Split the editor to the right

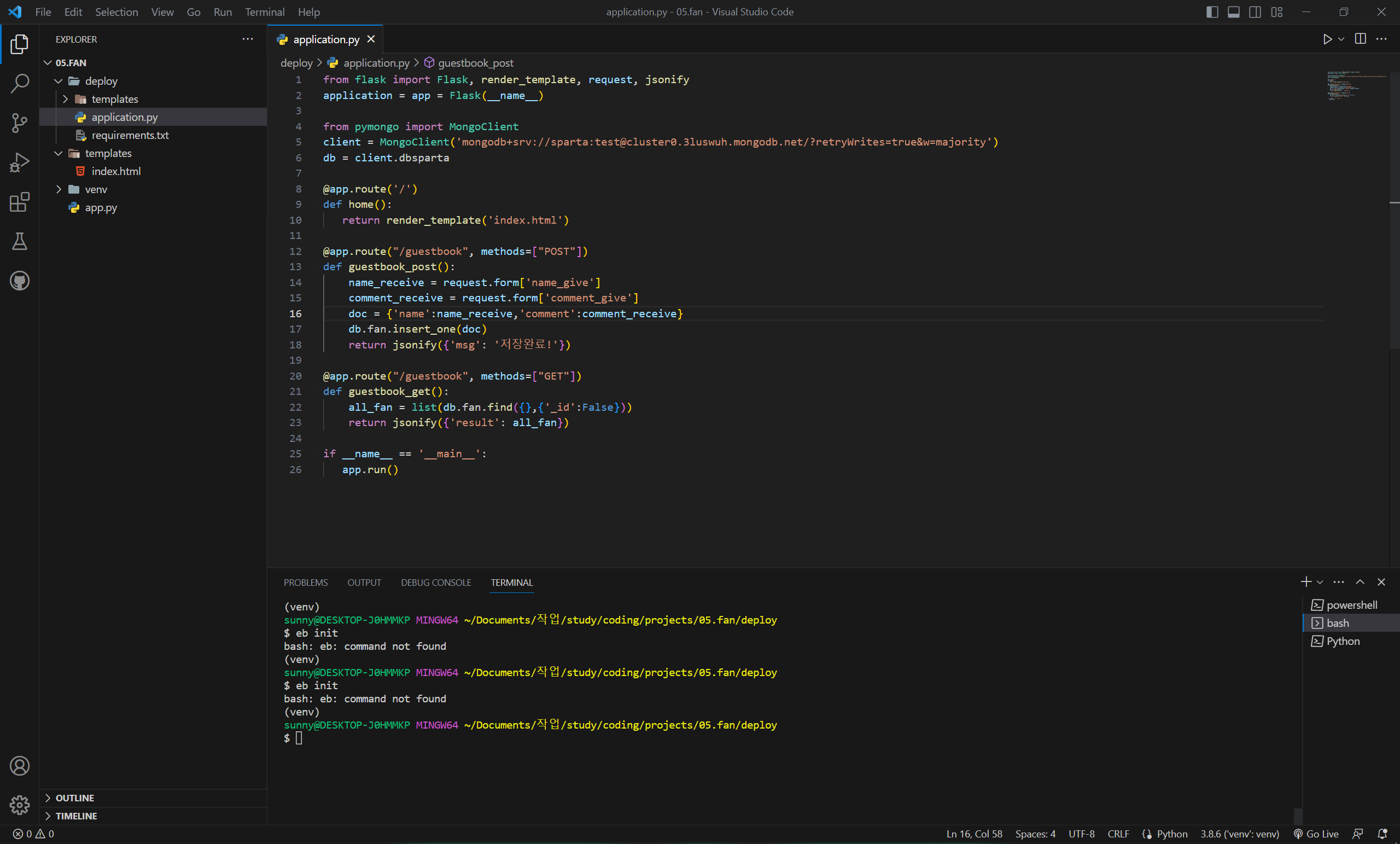click(x=1360, y=39)
